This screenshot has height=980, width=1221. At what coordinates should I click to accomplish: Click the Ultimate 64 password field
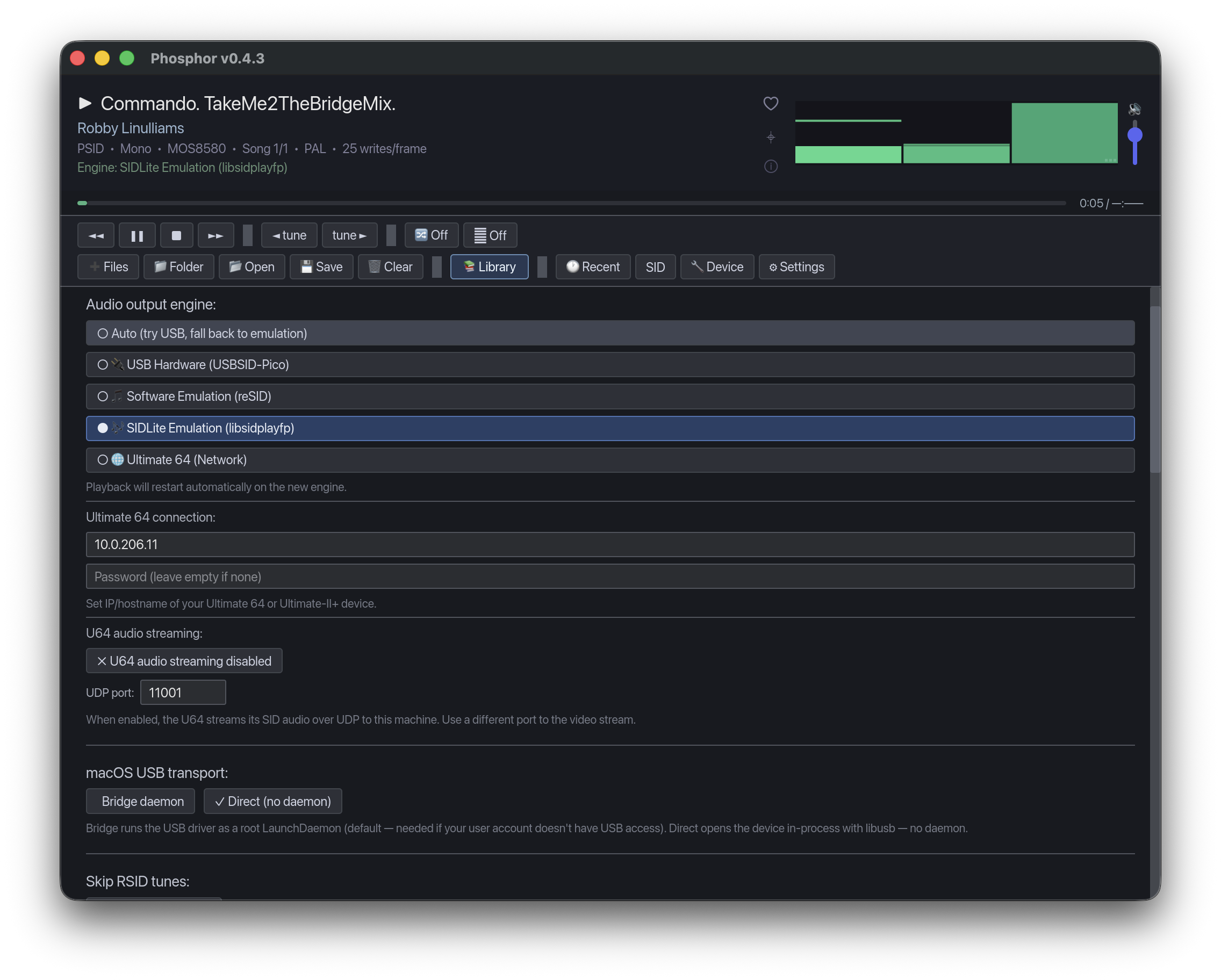click(610, 577)
